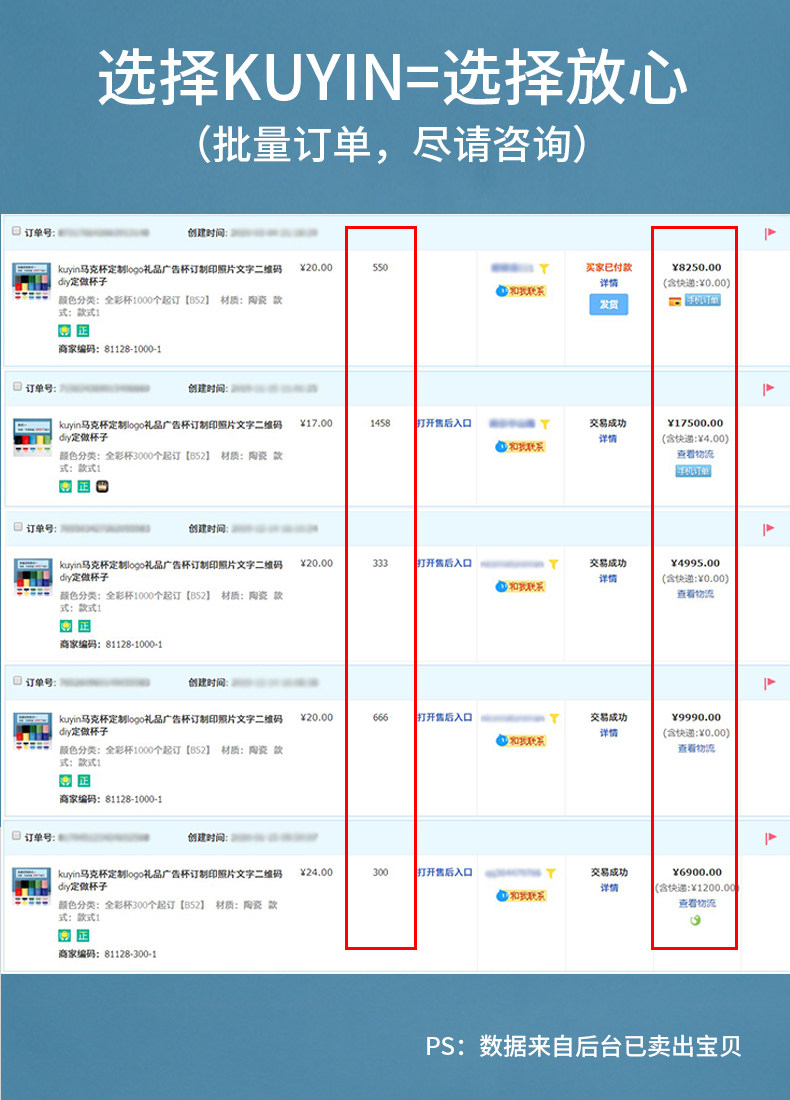The width and height of the screenshot is (790, 1100).
Task: Open 详情 for the ¥9990.00 order
Action: click(608, 733)
